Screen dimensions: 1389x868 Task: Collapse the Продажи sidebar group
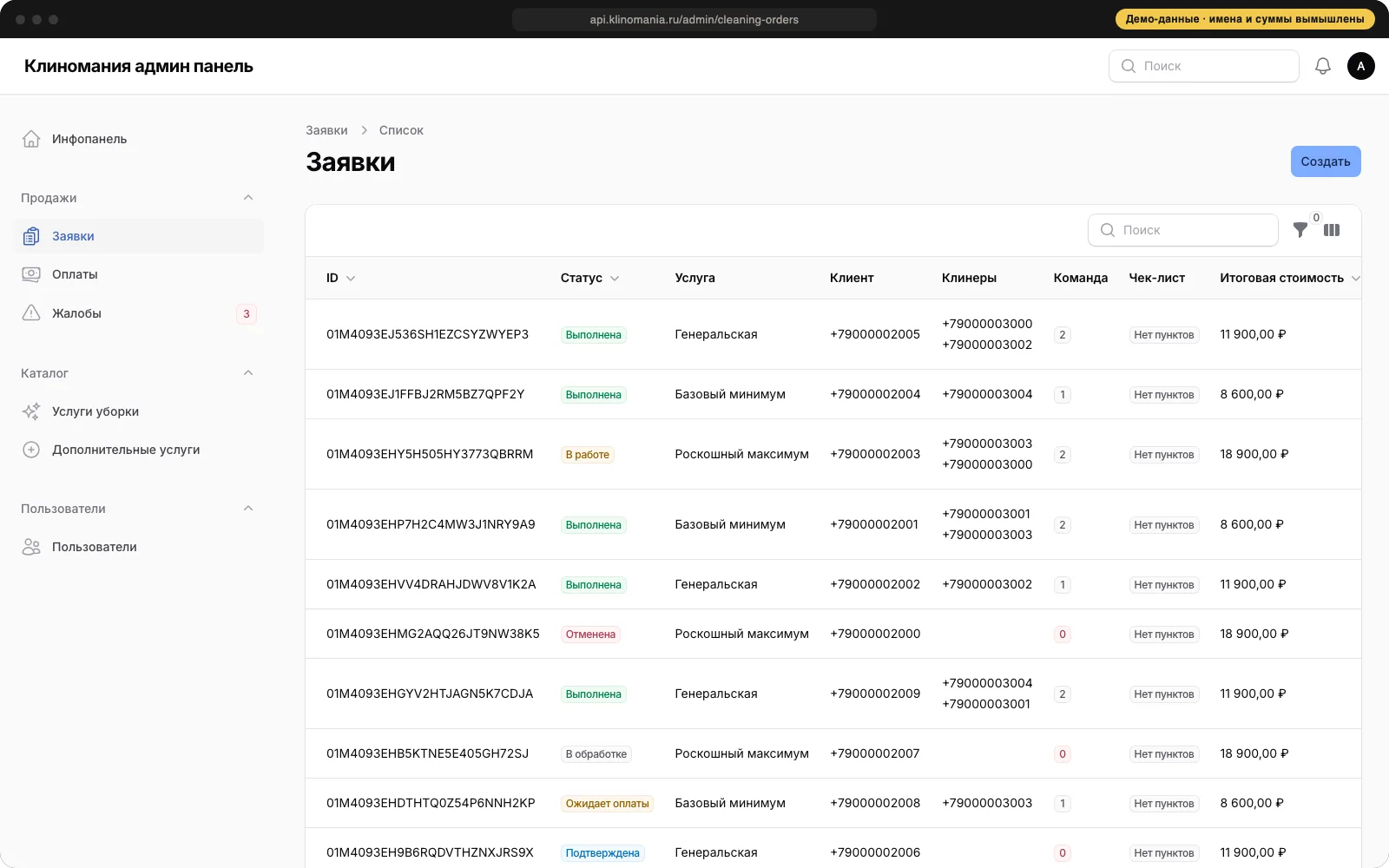[x=248, y=198]
